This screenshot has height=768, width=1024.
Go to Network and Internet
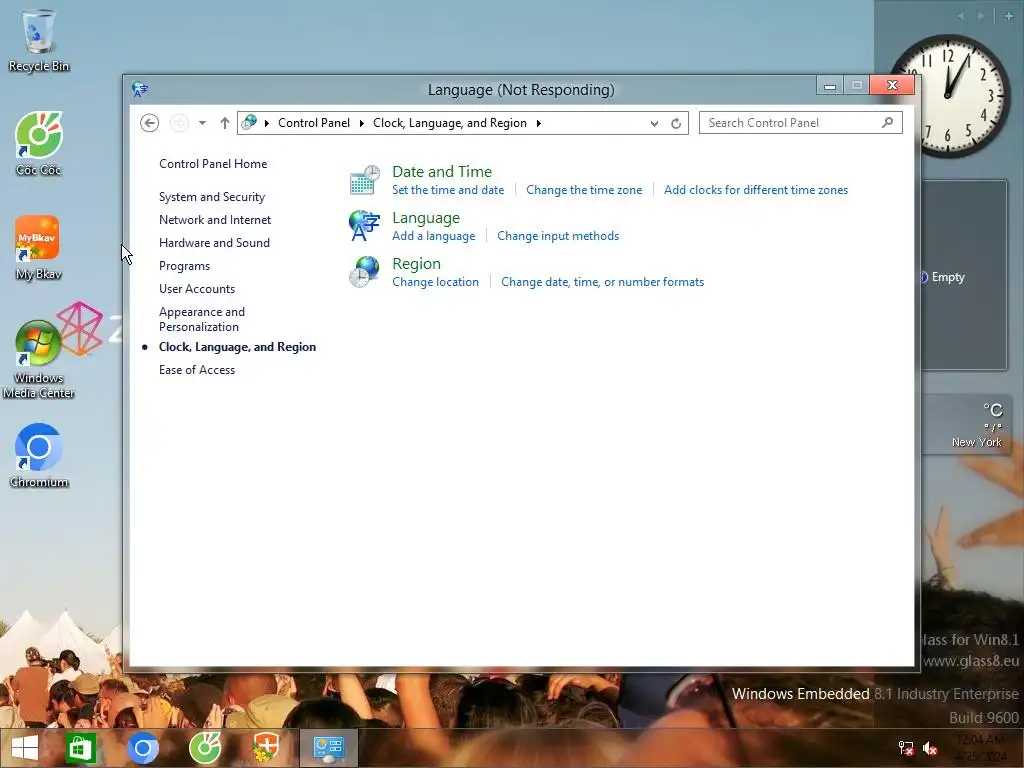(x=215, y=220)
